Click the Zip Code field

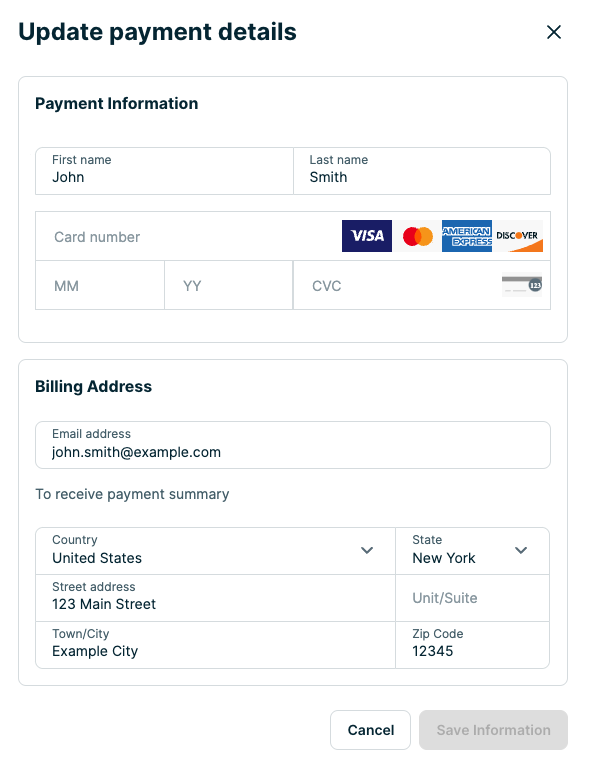pyautogui.click(x=472, y=645)
